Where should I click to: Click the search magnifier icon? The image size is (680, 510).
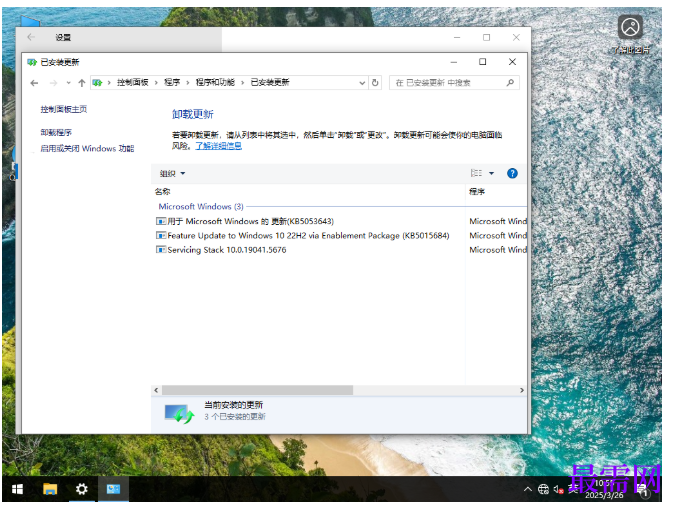pos(510,82)
